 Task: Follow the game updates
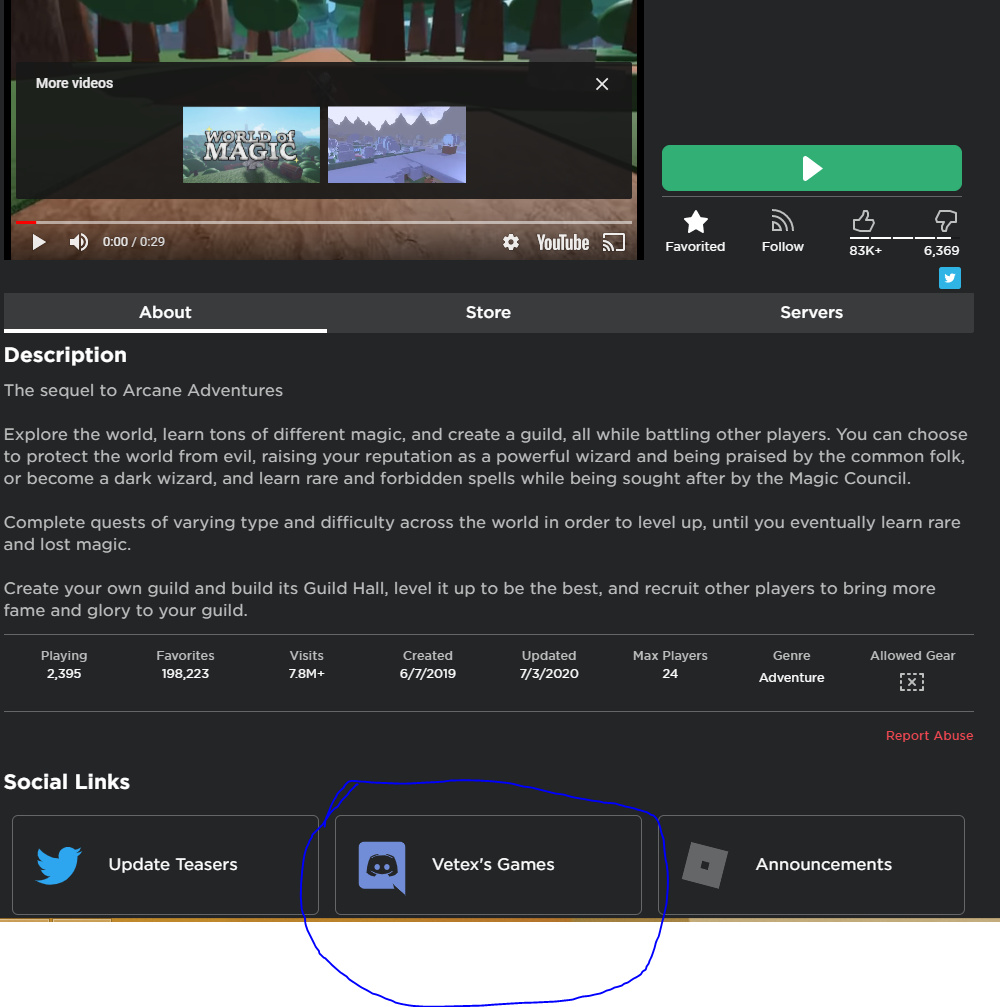pos(782,232)
